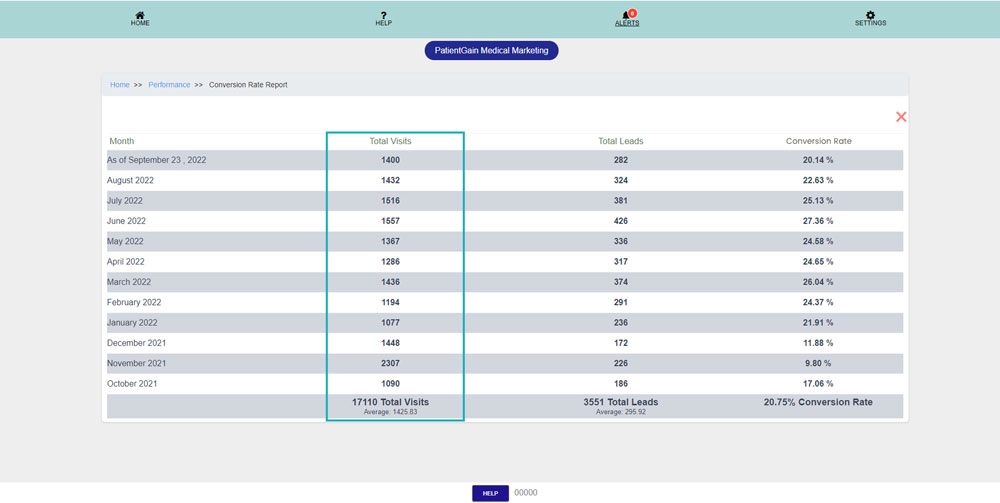Click total visits value 1516
Image resolution: width=1000 pixels, height=503 pixels.
(390, 201)
